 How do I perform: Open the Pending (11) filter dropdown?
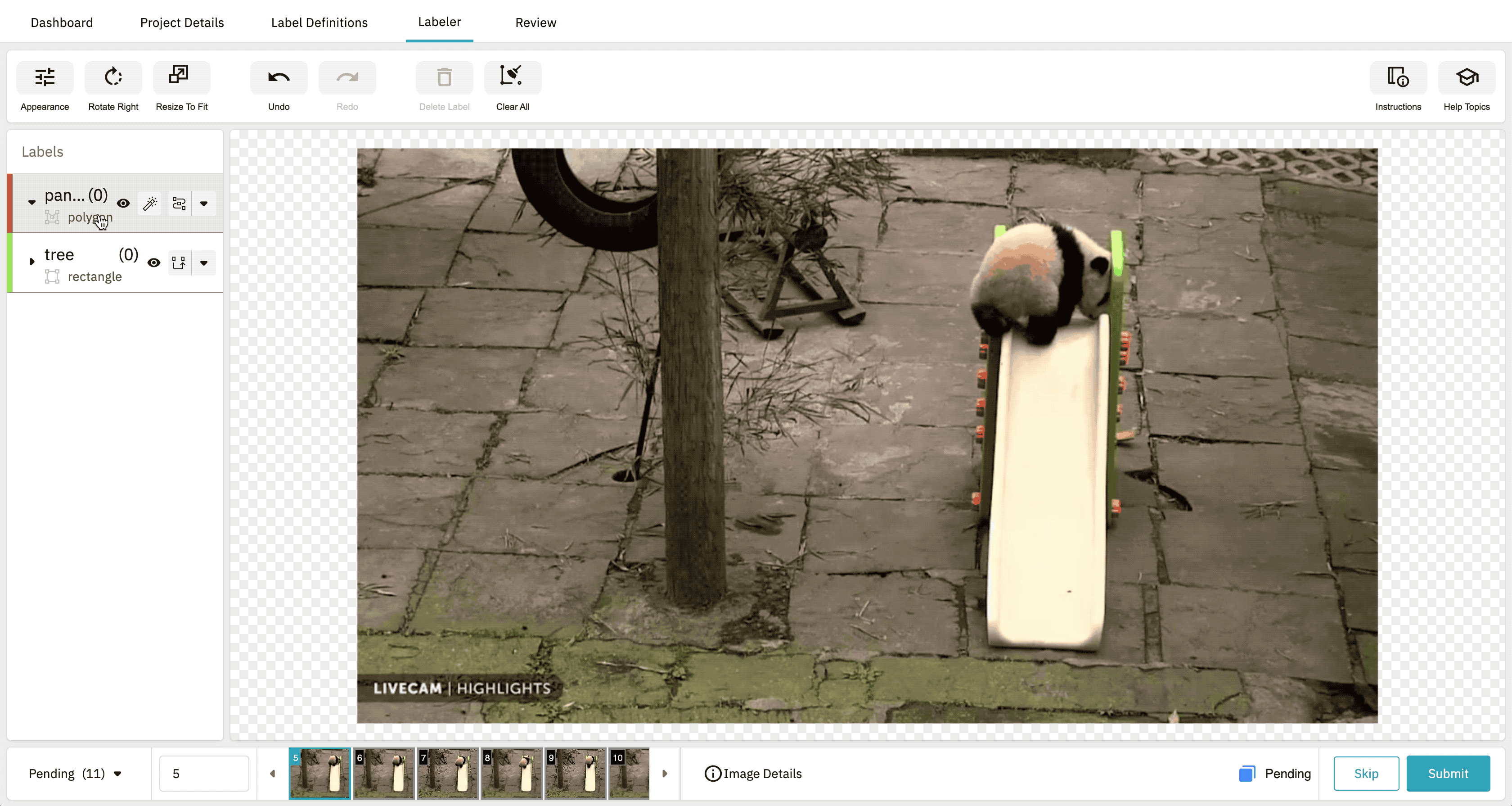coord(75,774)
